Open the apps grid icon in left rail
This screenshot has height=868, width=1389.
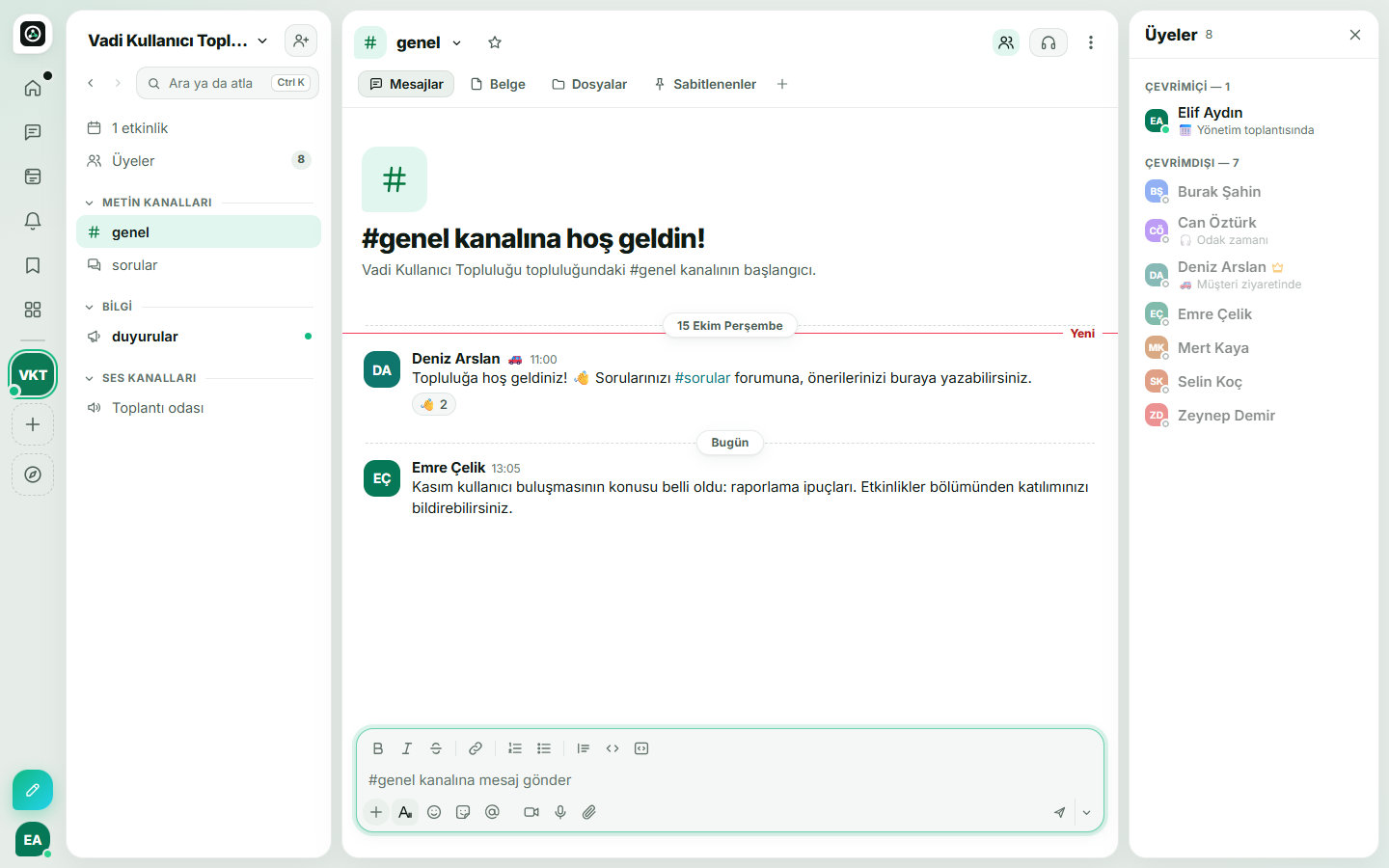tap(33, 310)
